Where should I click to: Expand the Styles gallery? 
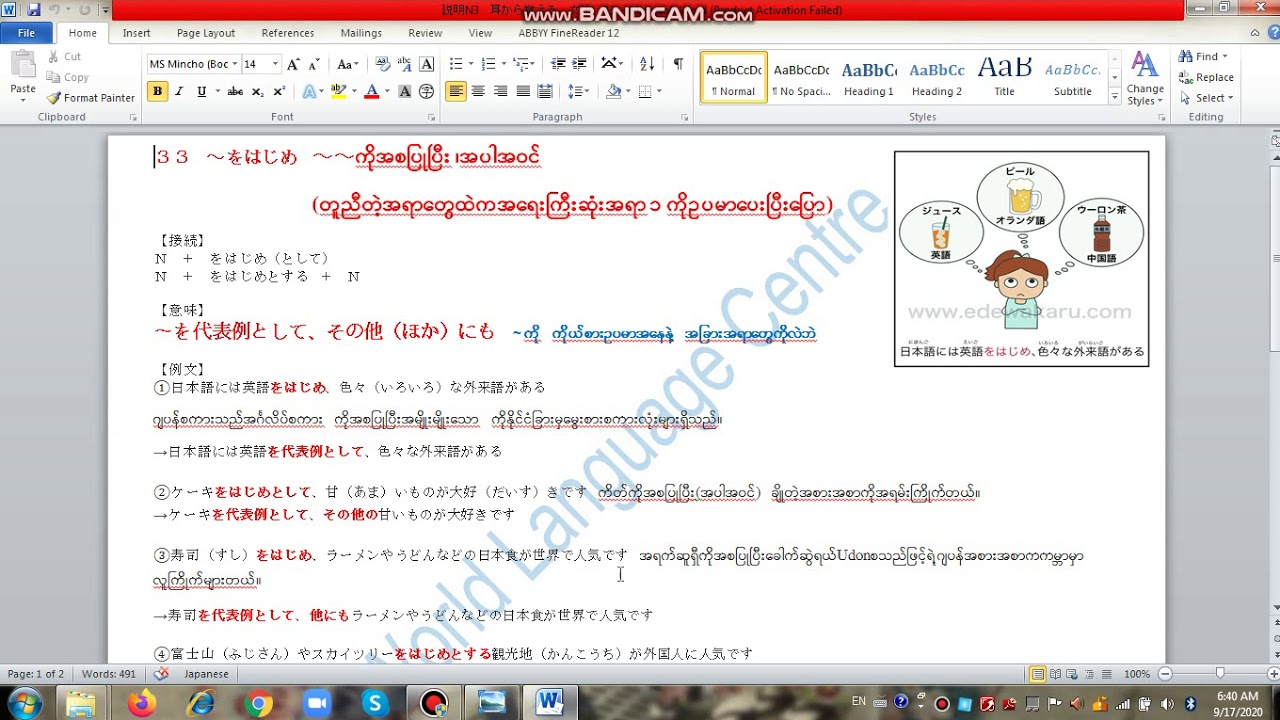click(x=1115, y=98)
